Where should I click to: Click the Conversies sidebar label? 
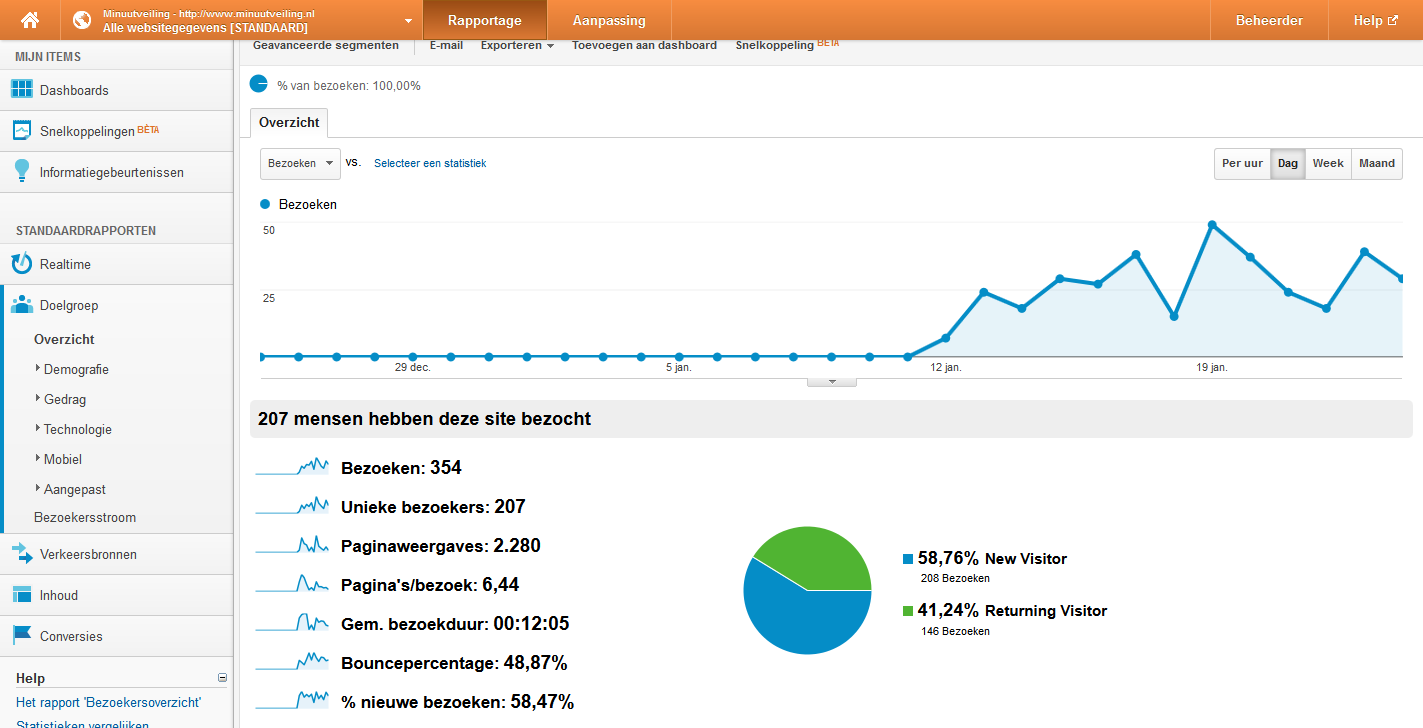click(x=71, y=636)
